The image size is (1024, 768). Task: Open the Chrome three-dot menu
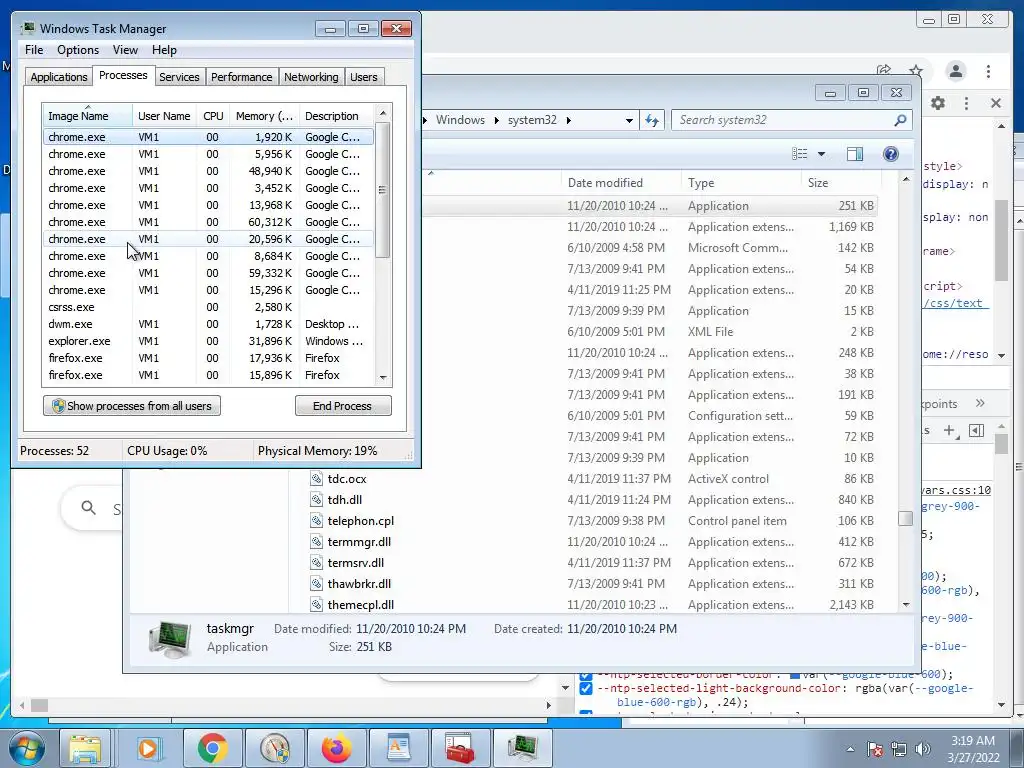(988, 71)
